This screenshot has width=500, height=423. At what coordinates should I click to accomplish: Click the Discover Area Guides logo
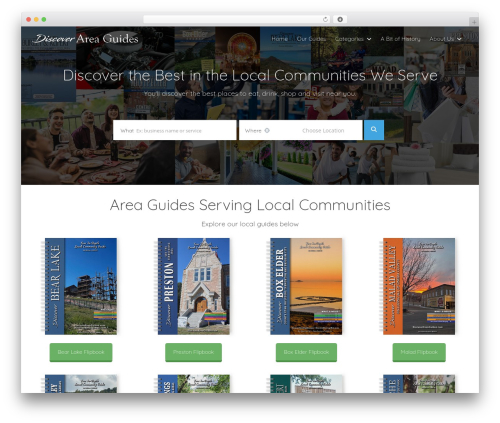click(86, 39)
